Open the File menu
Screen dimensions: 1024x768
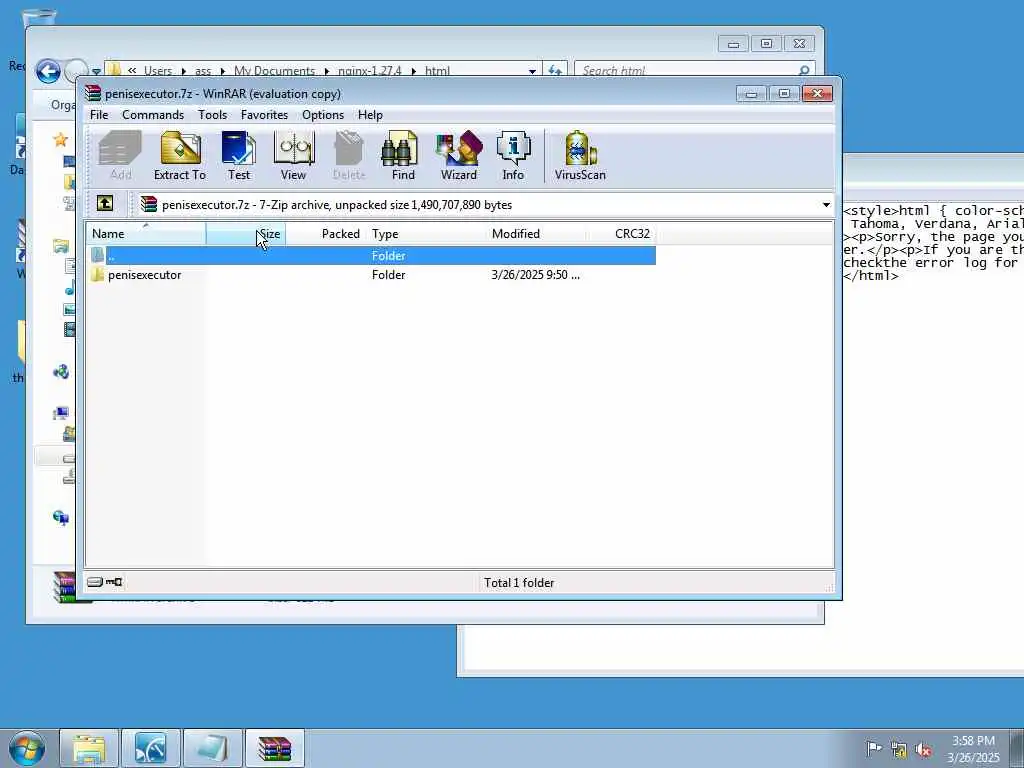pos(99,115)
